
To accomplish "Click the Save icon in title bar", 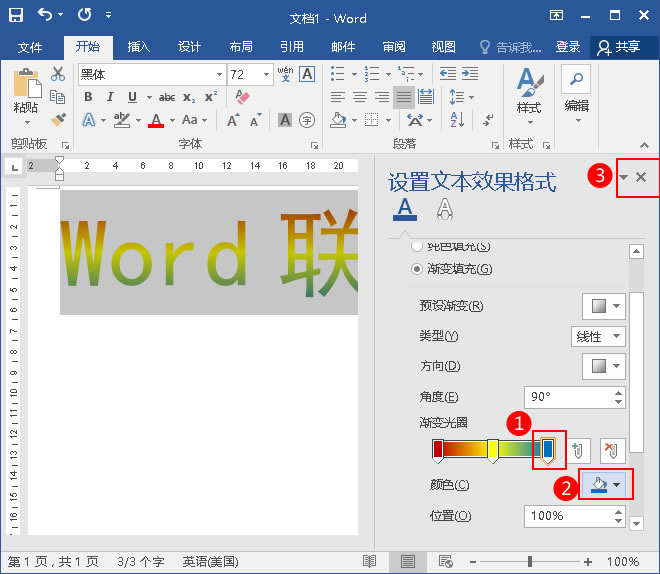I will [x=16, y=15].
